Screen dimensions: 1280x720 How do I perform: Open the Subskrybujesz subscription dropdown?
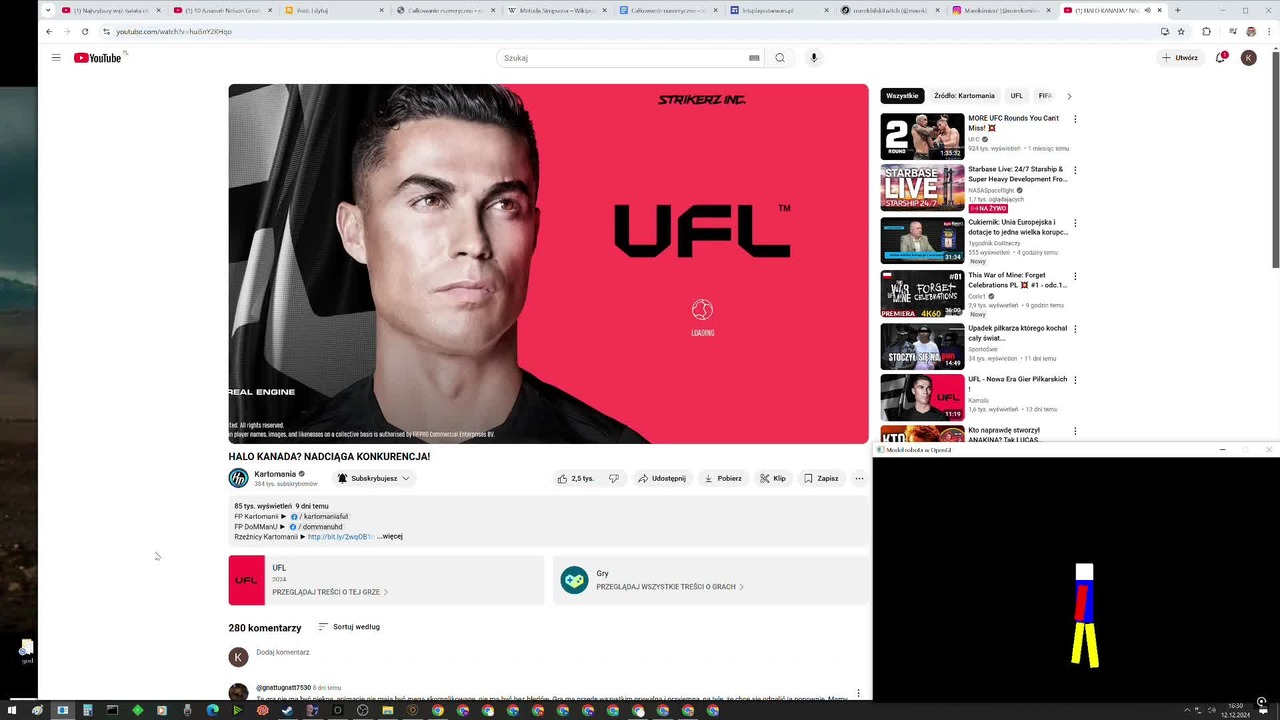click(374, 478)
